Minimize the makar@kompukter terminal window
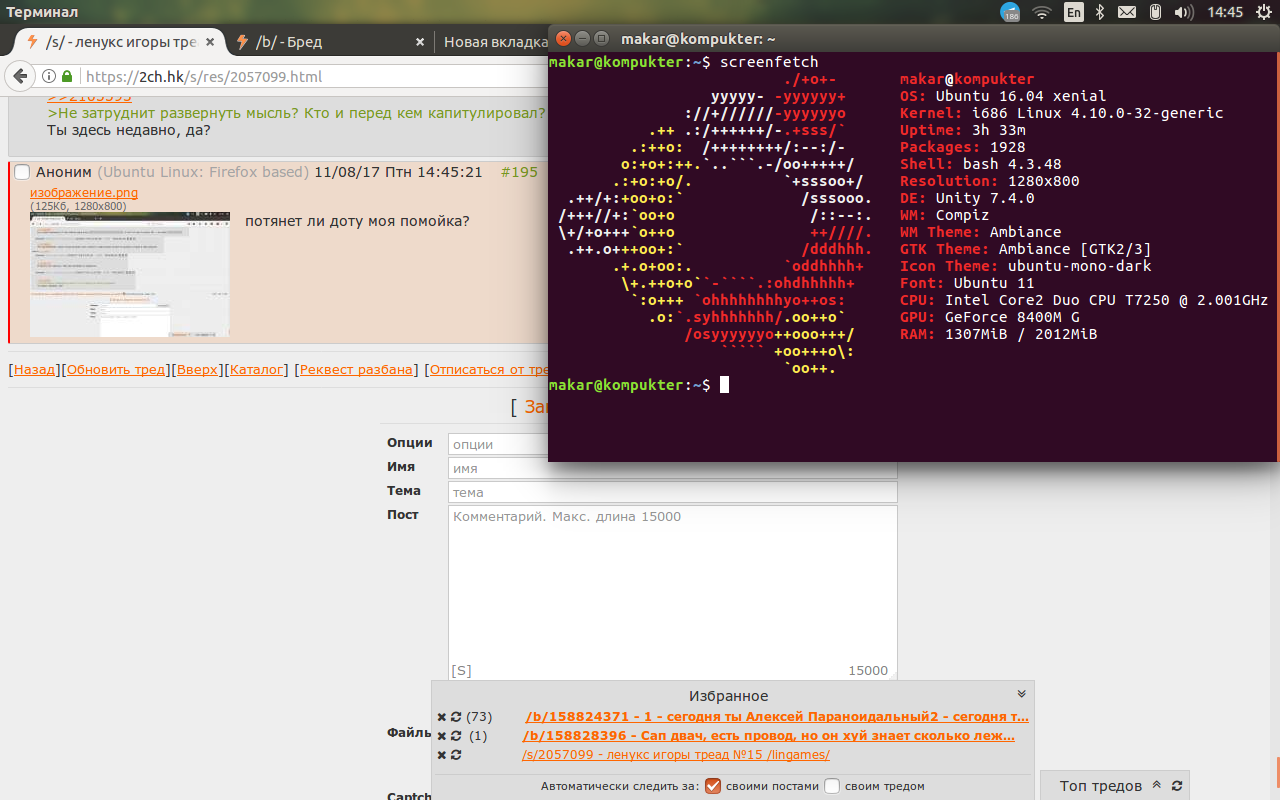Viewport: 1280px width, 800px height. [583, 38]
